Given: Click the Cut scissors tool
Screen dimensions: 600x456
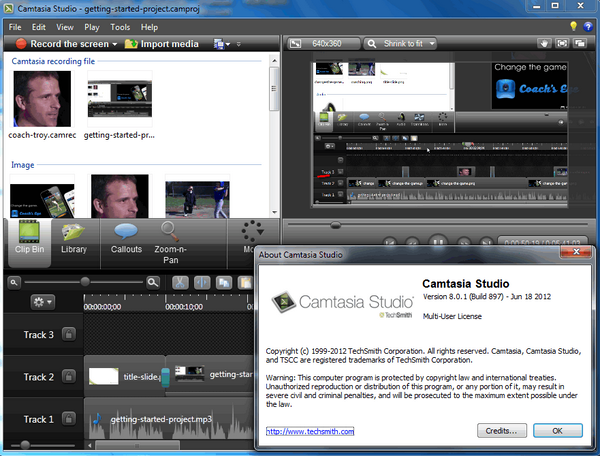Looking at the screenshot, I should click(x=180, y=283).
